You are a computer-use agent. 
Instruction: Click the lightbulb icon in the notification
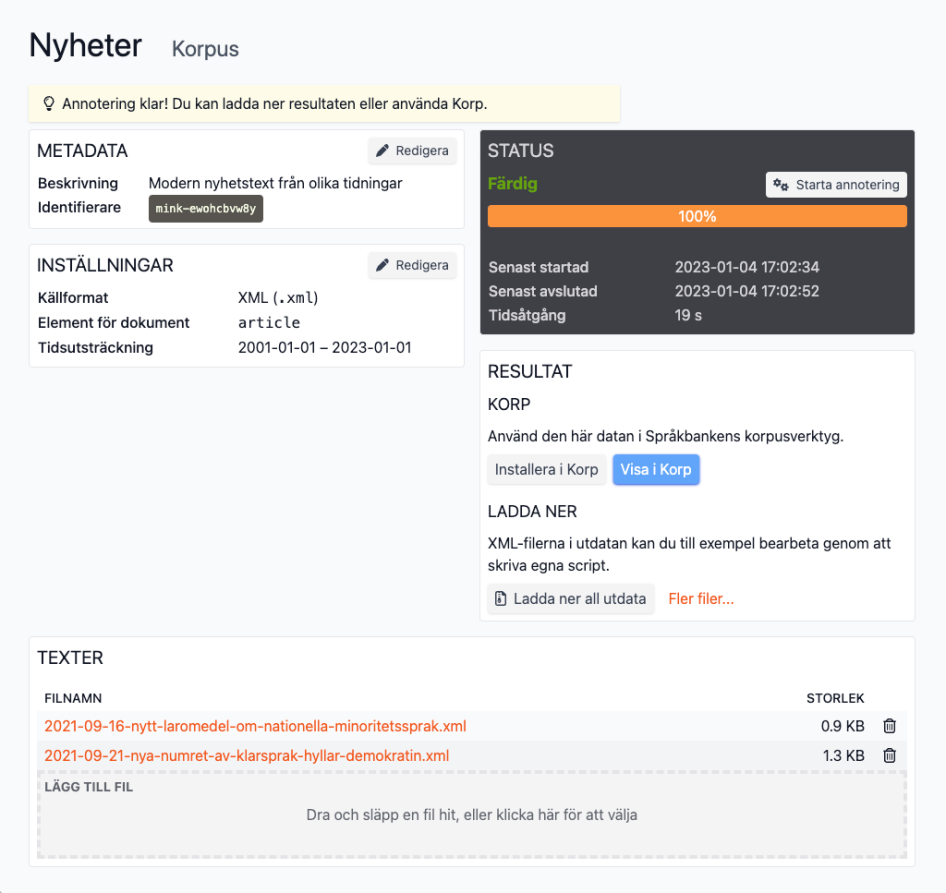(x=48, y=104)
